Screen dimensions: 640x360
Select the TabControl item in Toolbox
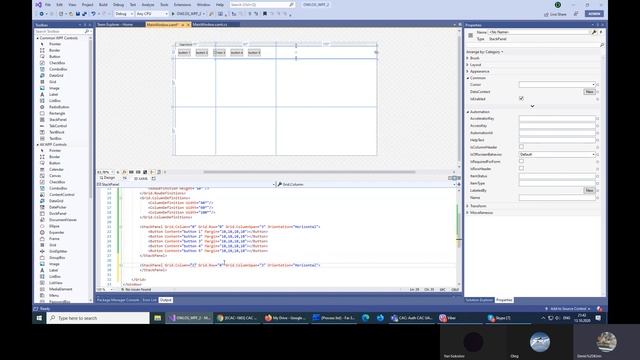click(x=58, y=126)
